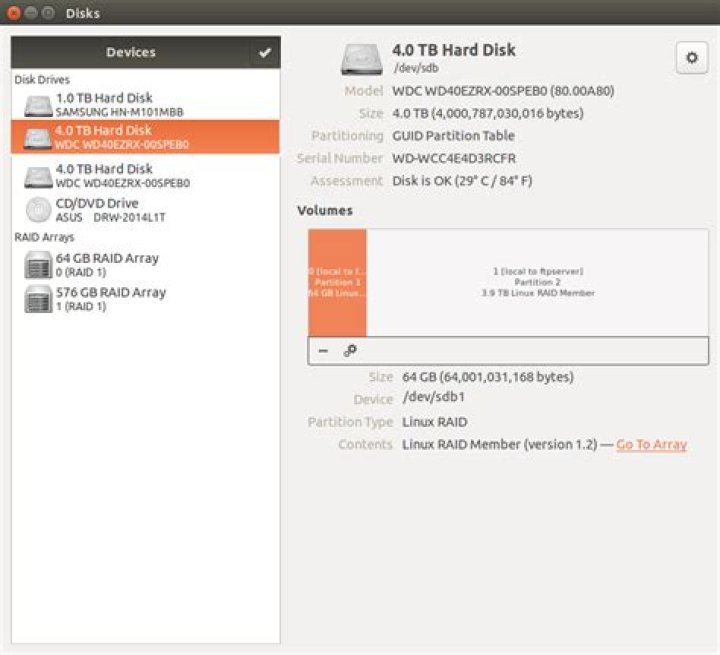Click the GUID Partition Table value
The height and width of the screenshot is (655, 720).
[x=453, y=136]
